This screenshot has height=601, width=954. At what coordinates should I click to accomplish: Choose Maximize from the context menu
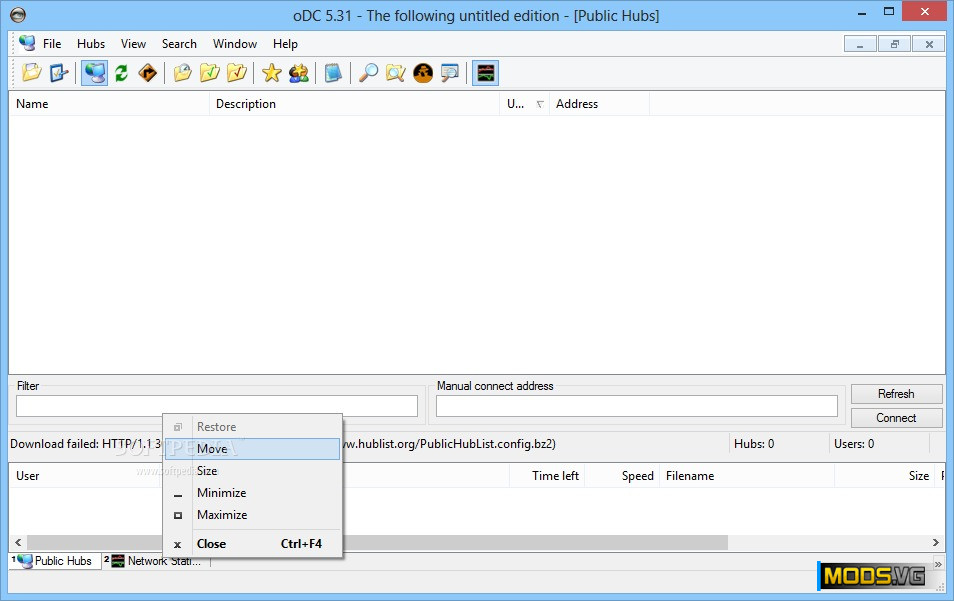(222, 515)
